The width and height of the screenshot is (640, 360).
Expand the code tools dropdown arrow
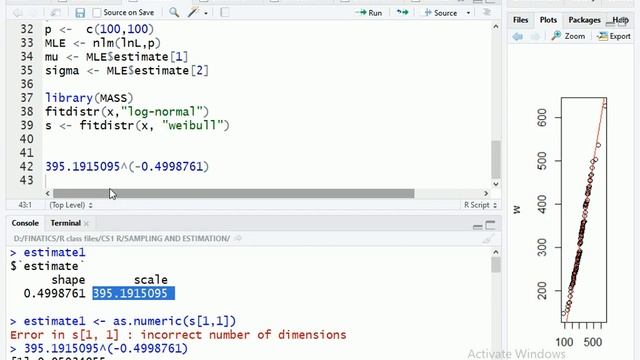coord(206,13)
